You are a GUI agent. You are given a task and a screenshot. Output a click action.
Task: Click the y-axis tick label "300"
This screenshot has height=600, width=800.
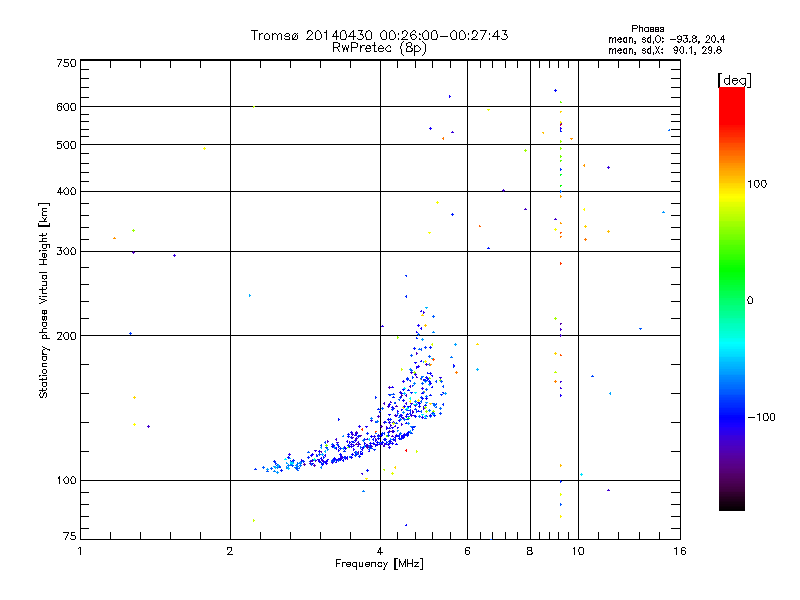click(66, 252)
